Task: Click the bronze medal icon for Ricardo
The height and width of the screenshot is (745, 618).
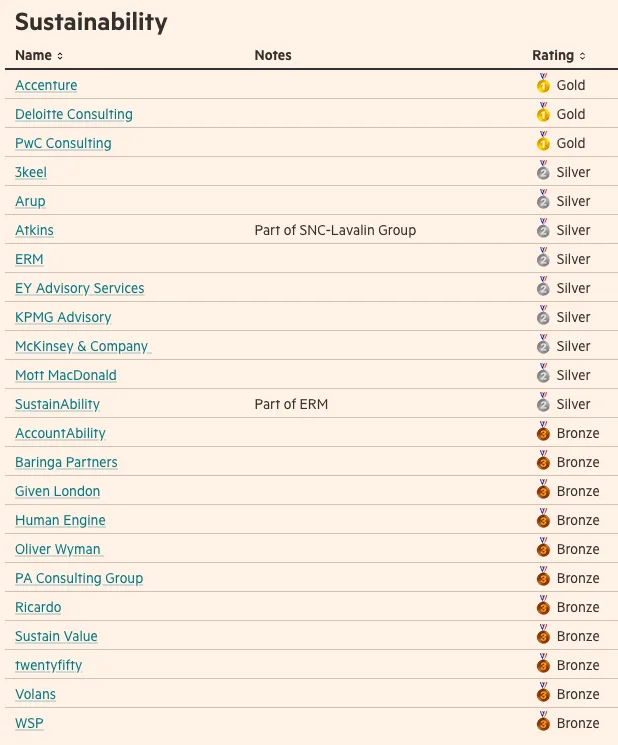Action: [543, 605]
